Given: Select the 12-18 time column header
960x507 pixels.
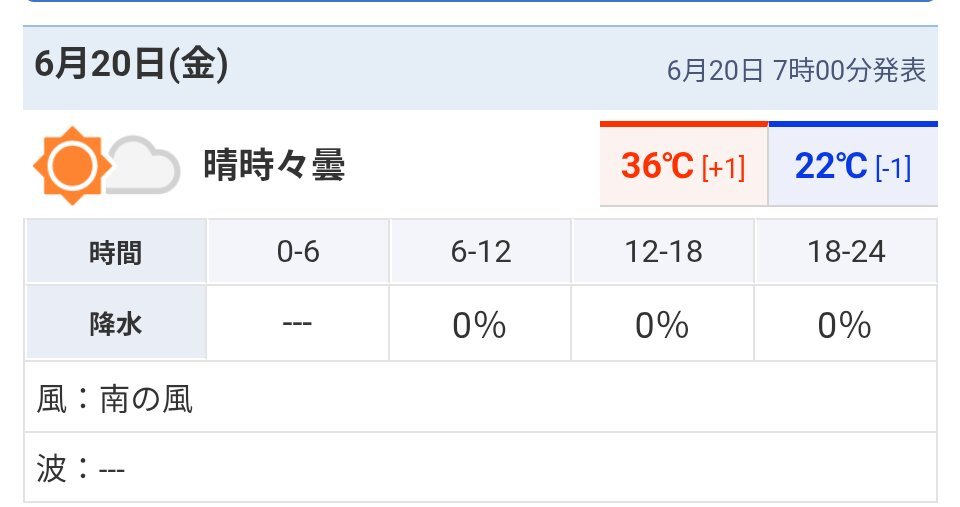Looking at the screenshot, I should pyautogui.click(x=663, y=252).
